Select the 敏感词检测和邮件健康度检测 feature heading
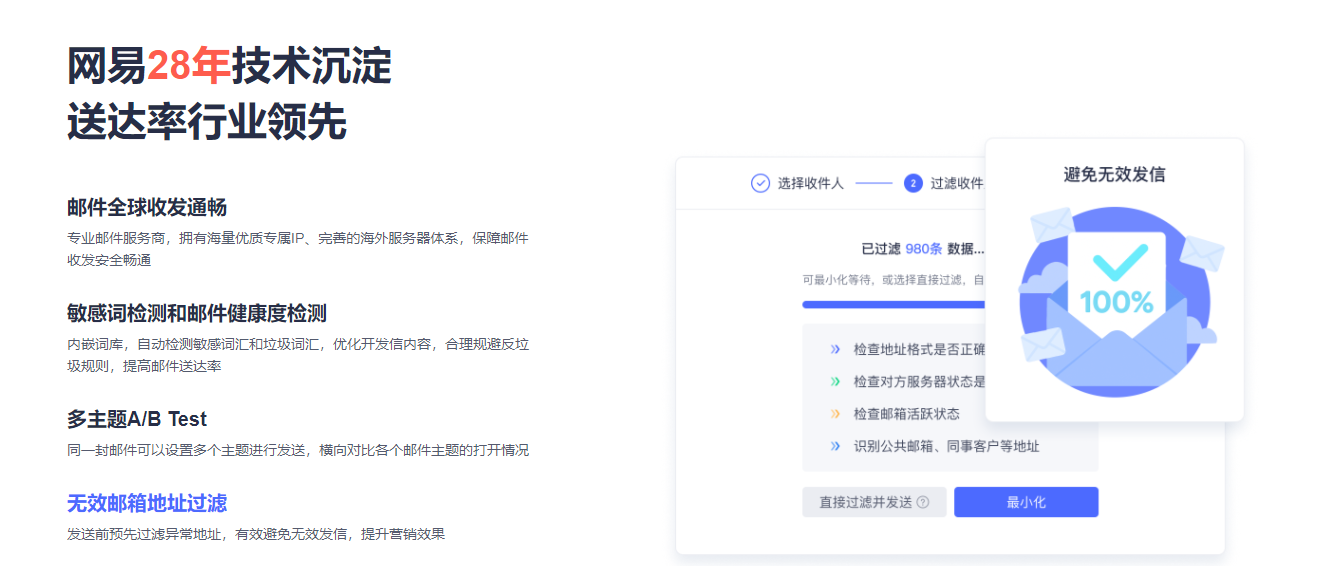1322x566 pixels. (x=197, y=313)
